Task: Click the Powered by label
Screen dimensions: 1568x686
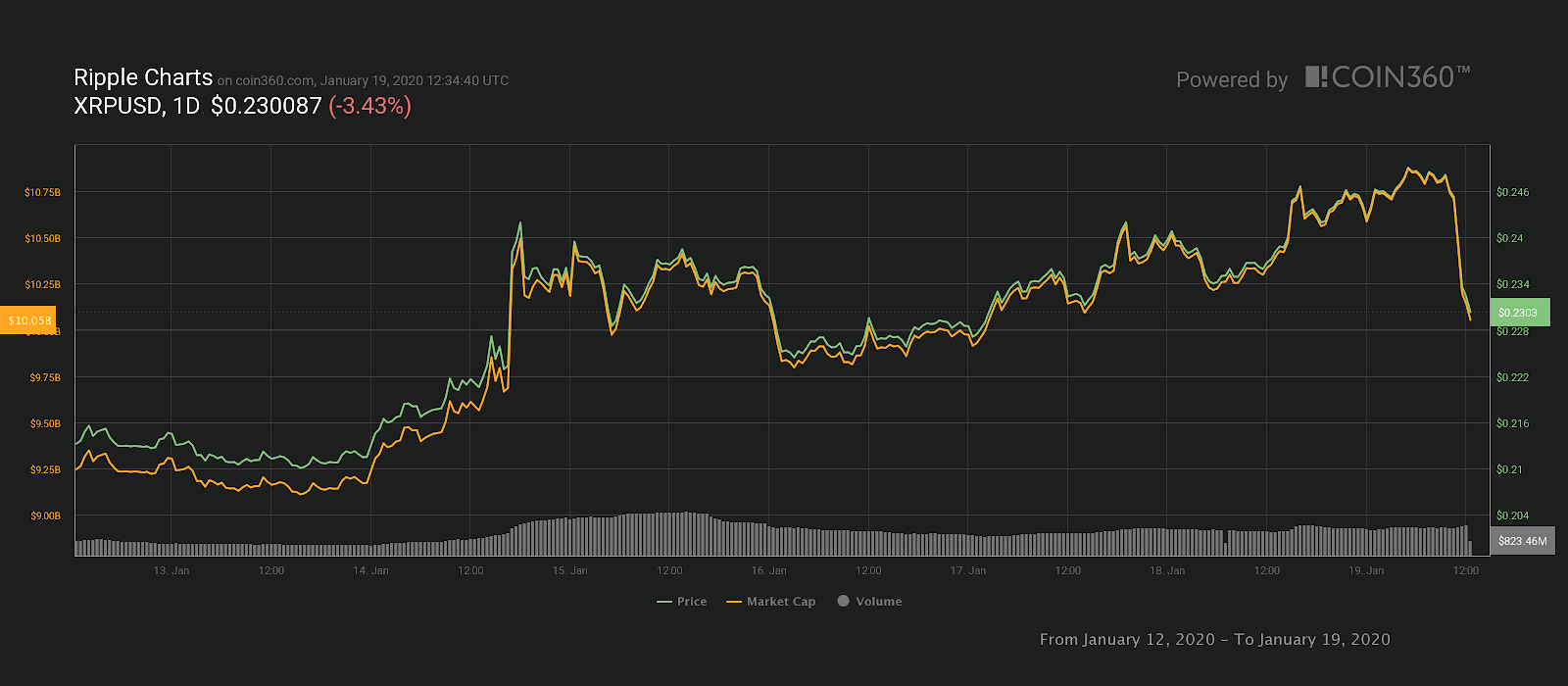Action: click(x=1232, y=80)
